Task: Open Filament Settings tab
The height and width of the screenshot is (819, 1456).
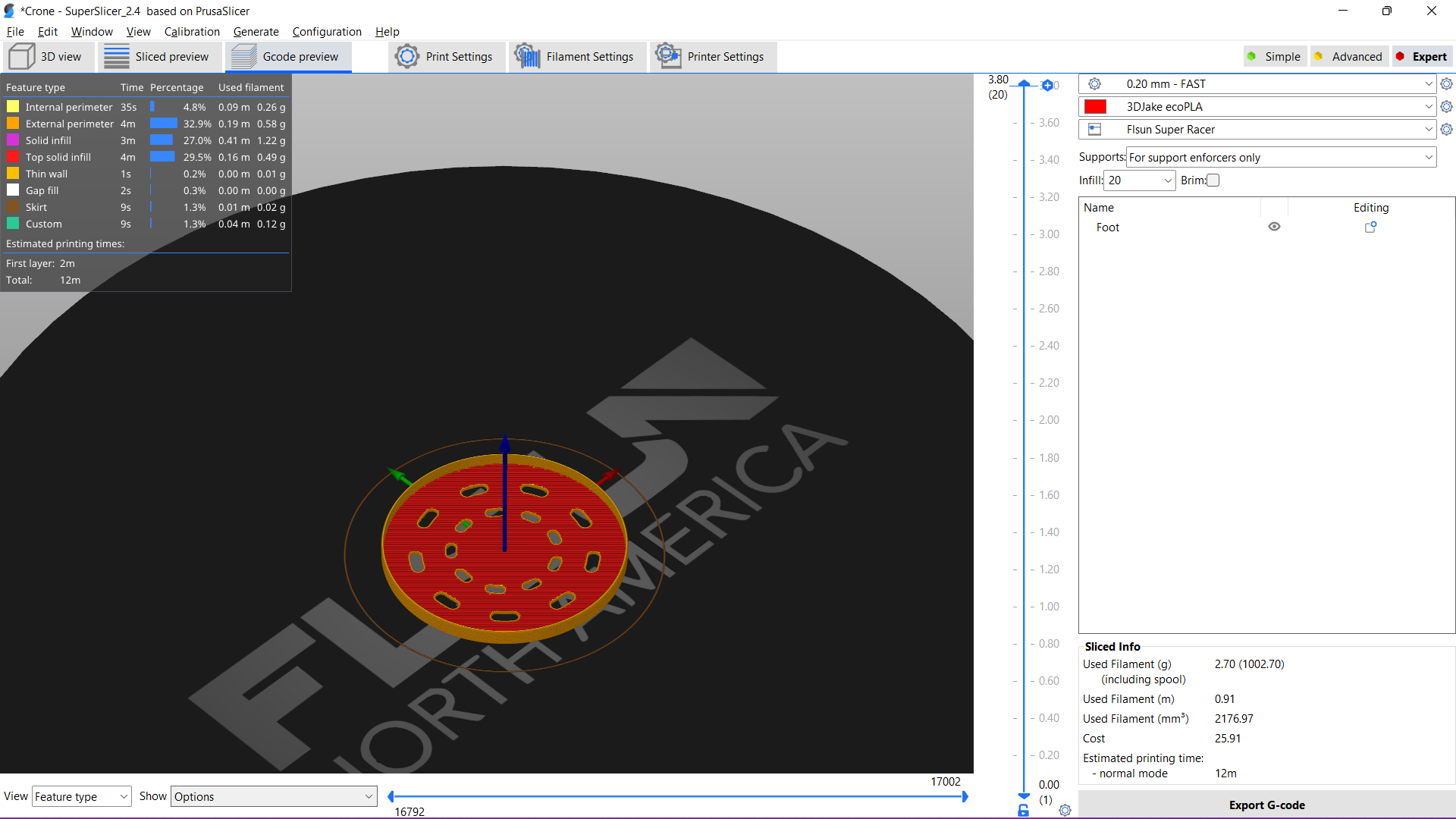Action: pyautogui.click(x=577, y=57)
